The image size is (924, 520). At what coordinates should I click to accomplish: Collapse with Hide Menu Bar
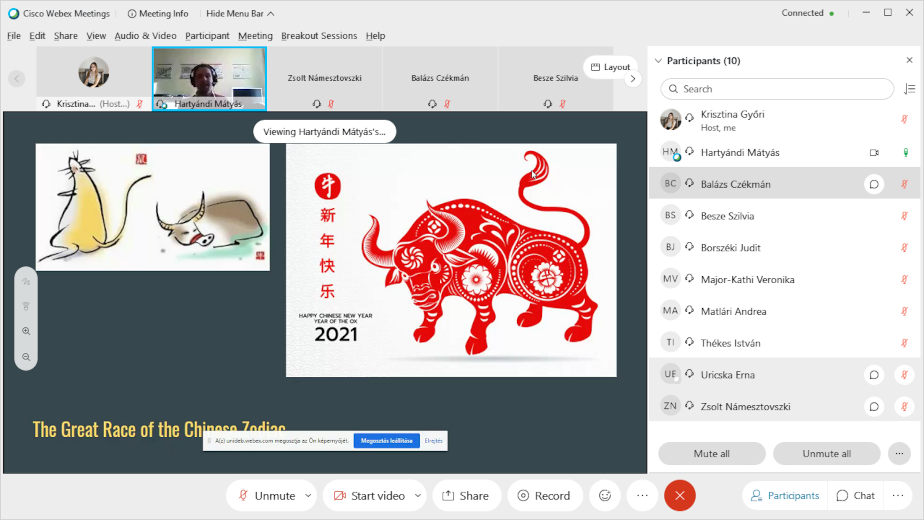[x=240, y=14]
